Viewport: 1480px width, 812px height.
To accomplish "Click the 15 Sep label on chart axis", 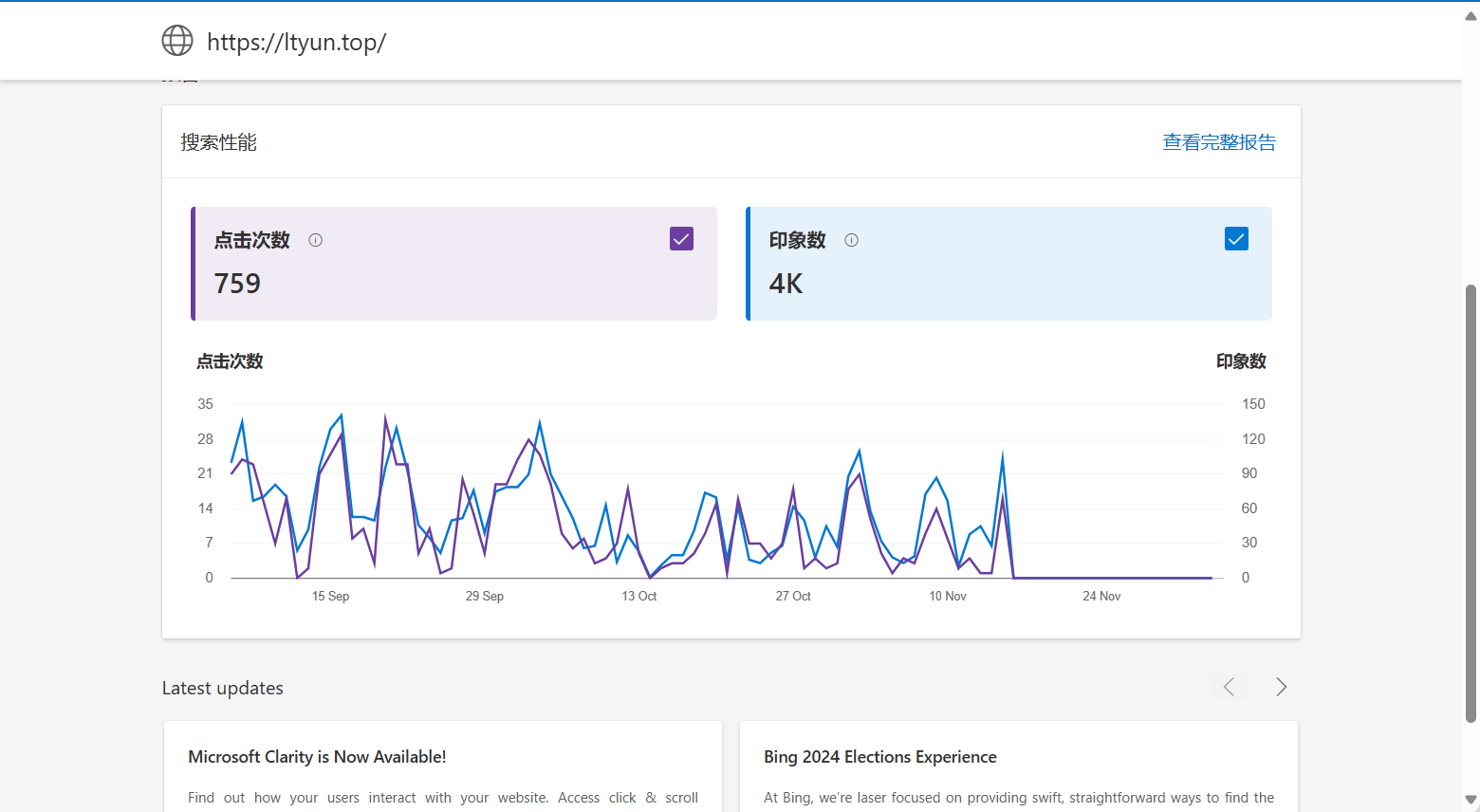I will click(330, 597).
